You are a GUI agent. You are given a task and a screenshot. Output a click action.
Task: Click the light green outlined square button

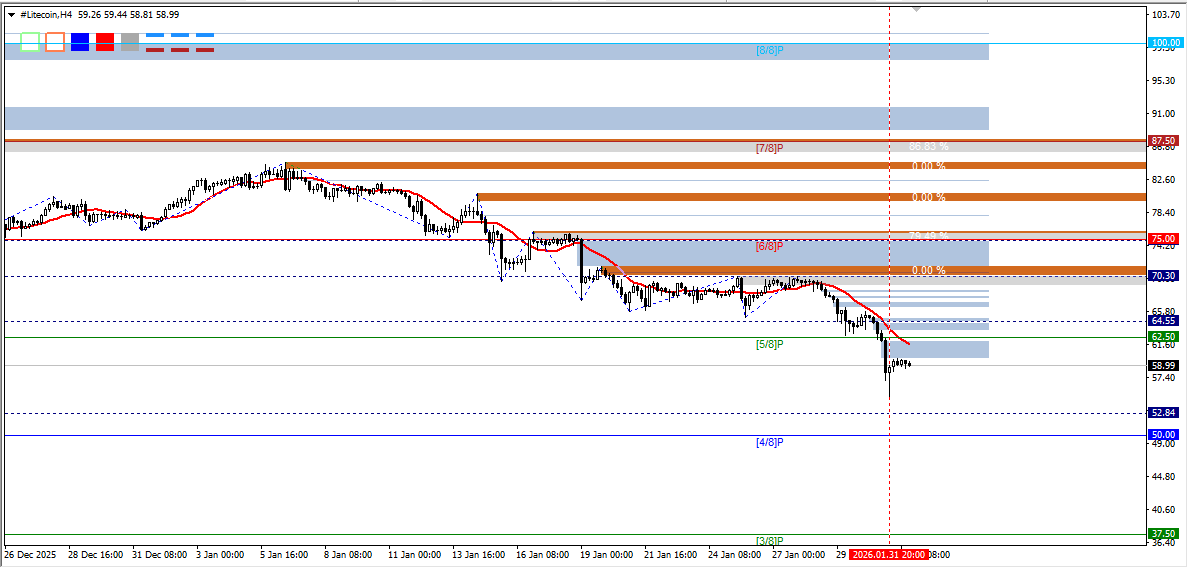30,42
